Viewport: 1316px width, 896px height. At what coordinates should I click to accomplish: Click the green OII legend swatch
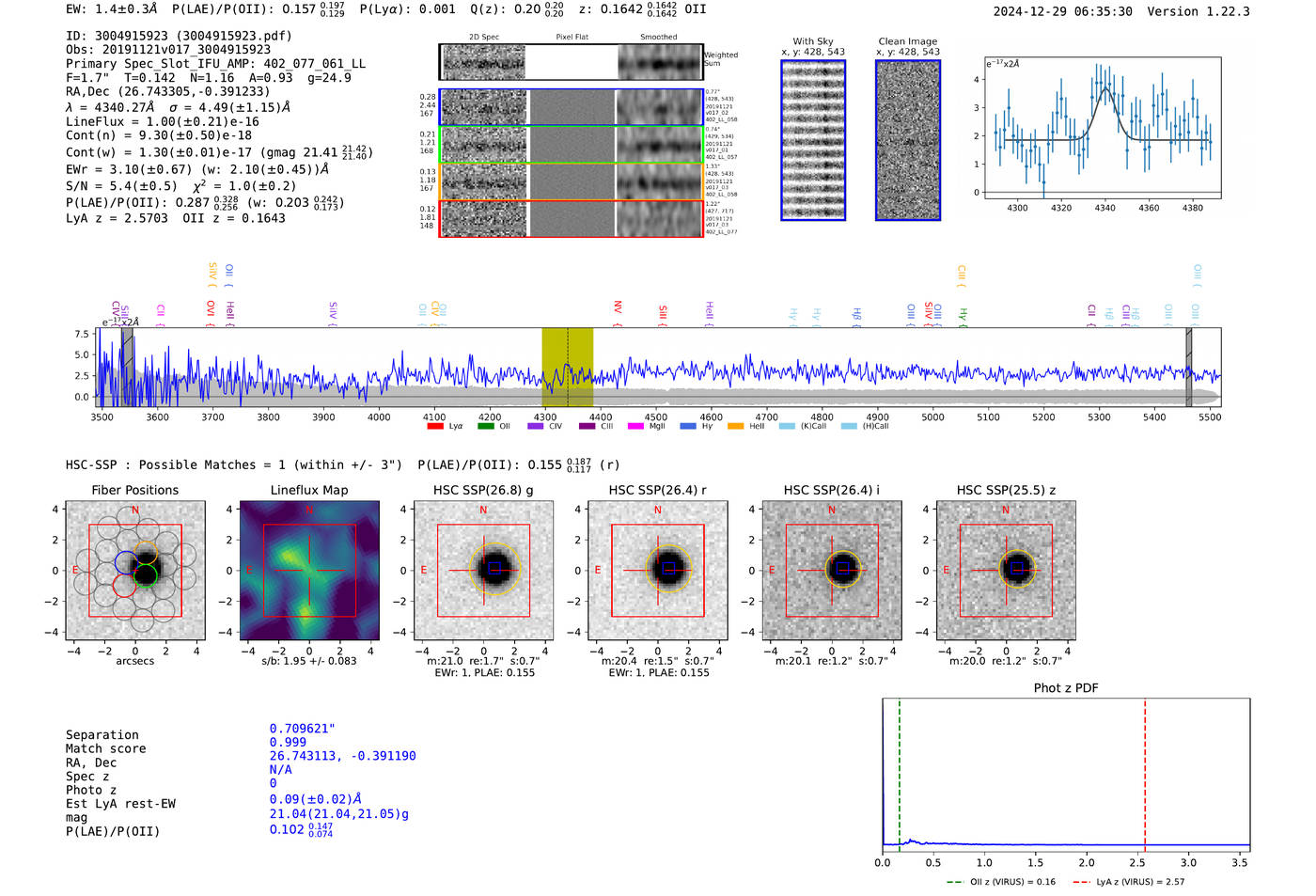pos(486,426)
